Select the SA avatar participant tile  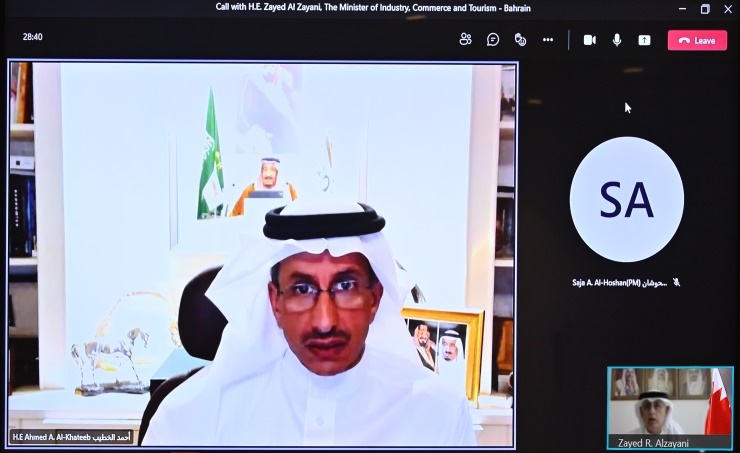point(627,199)
